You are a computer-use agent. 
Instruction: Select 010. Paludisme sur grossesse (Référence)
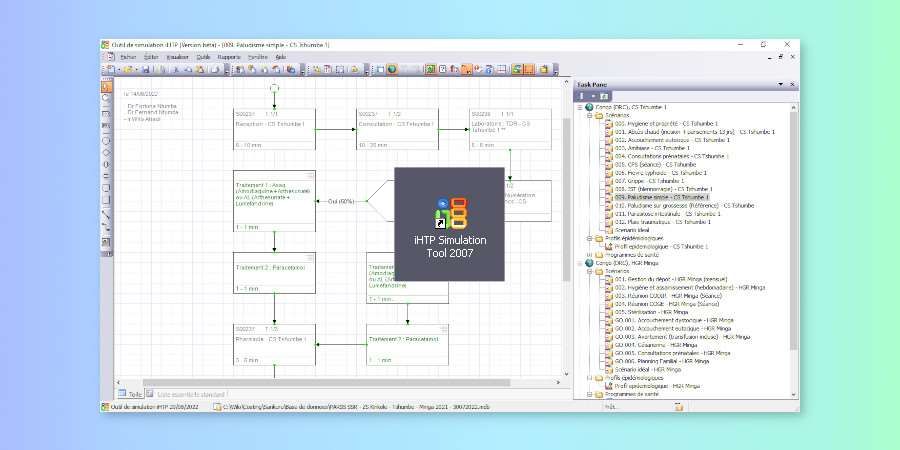point(684,205)
